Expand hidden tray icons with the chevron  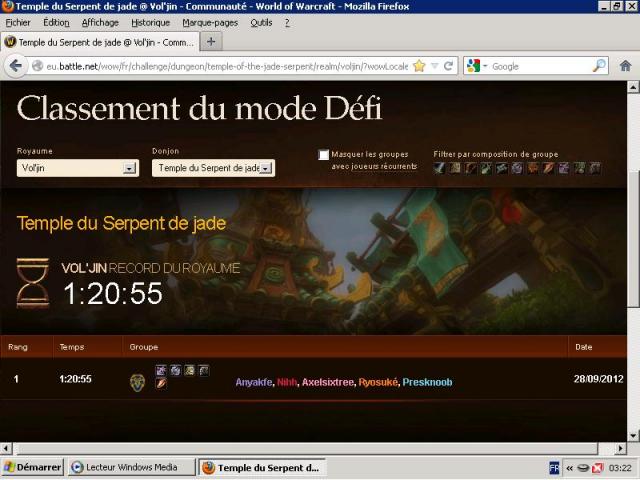(569, 468)
